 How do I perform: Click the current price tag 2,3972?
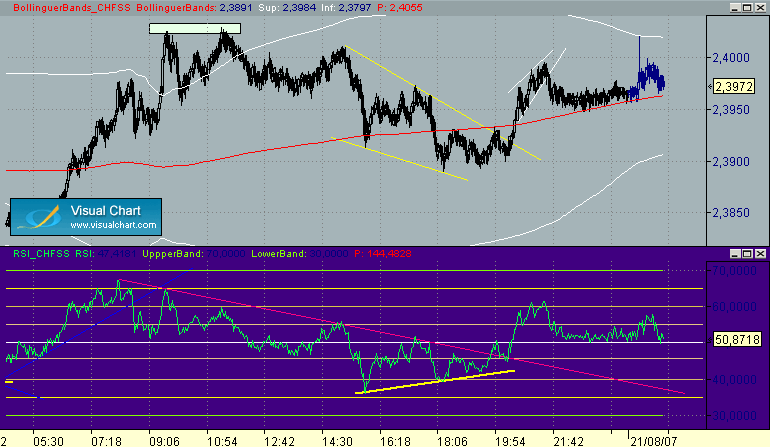pyautogui.click(x=734, y=87)
